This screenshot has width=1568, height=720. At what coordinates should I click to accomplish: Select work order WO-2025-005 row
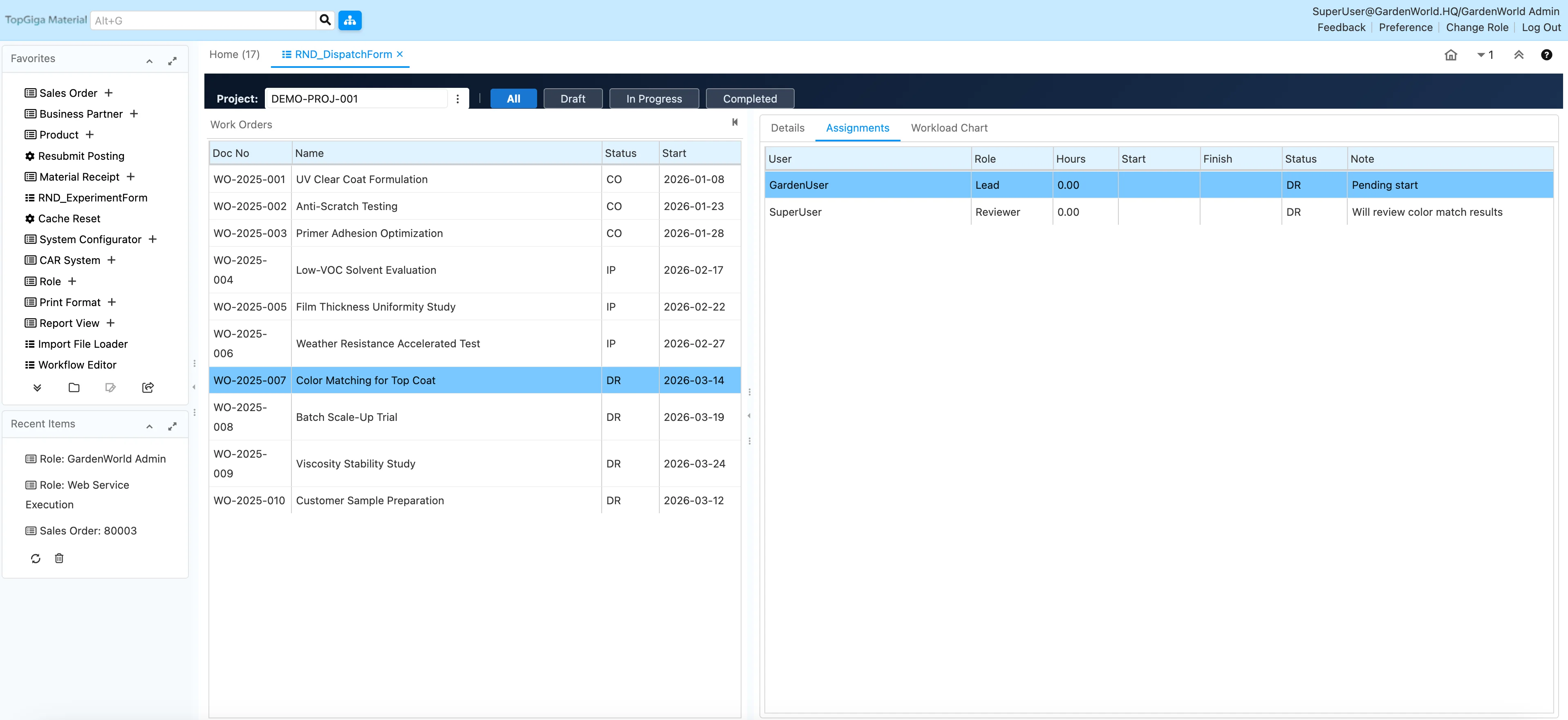[x=375, y=307]
